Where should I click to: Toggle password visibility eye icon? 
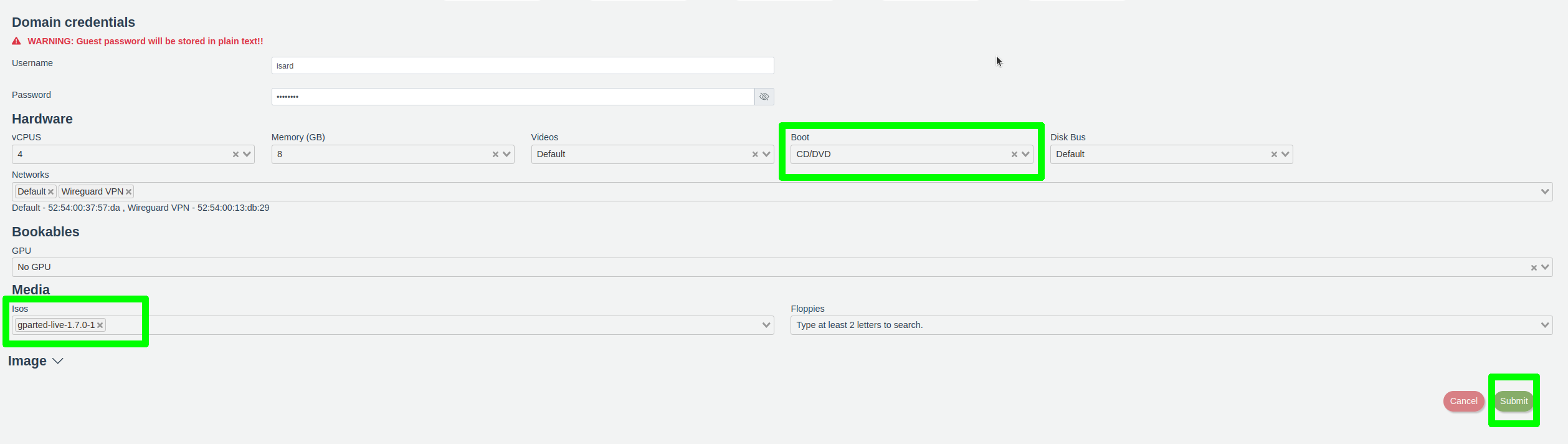[x=764, y=97]
